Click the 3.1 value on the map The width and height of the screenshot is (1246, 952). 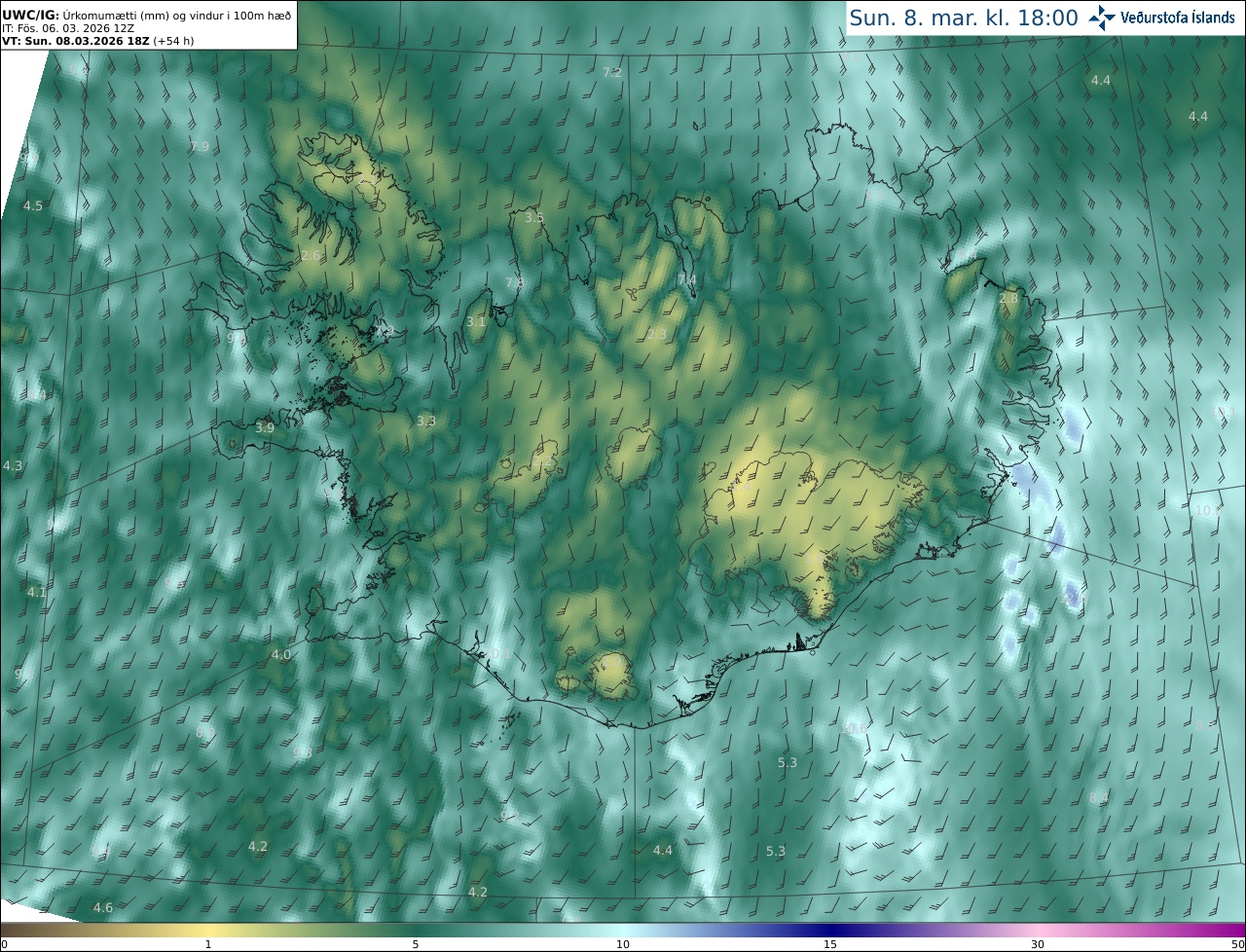[x=476, y=321]
